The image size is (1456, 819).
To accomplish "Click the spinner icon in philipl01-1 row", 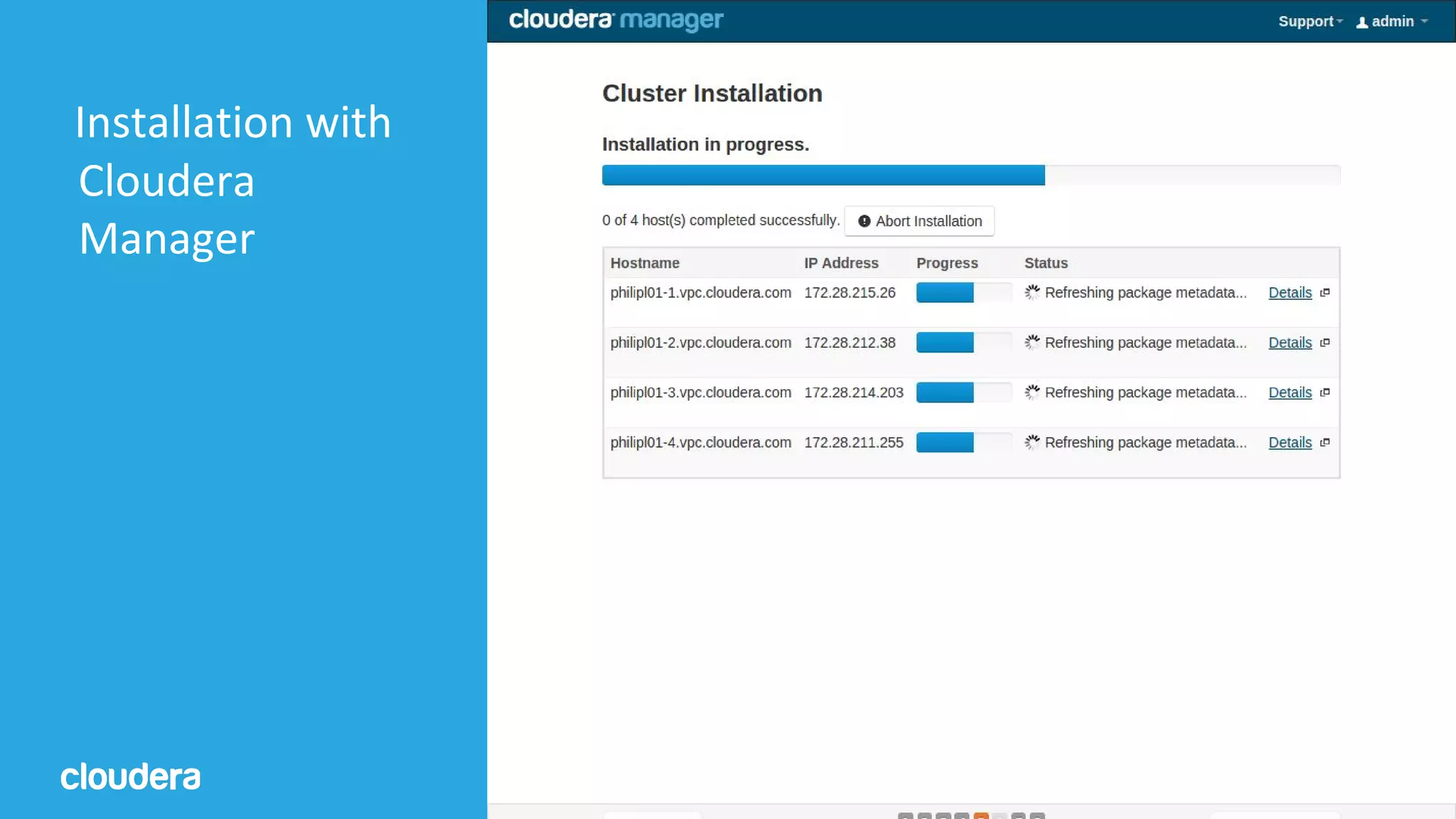I will coord(1032,292).
